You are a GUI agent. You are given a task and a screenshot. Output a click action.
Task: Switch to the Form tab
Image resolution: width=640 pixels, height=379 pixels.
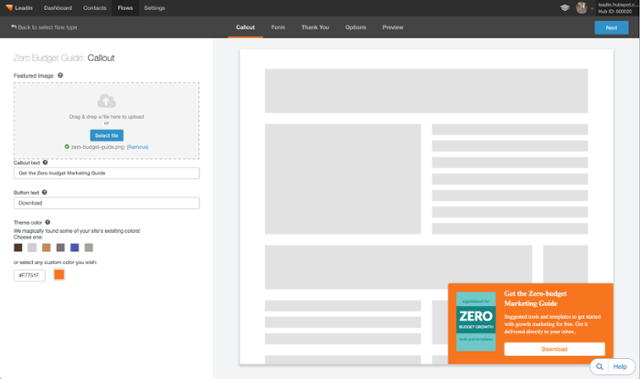click(278, 27)
